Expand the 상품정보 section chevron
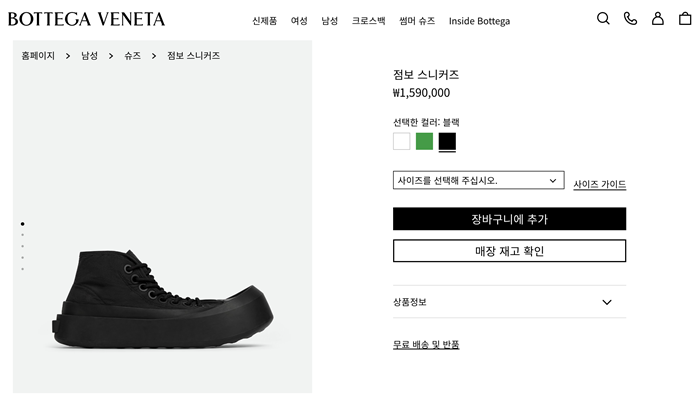The image size is (700, 401). pyautogui.click(x=607, y=302)
